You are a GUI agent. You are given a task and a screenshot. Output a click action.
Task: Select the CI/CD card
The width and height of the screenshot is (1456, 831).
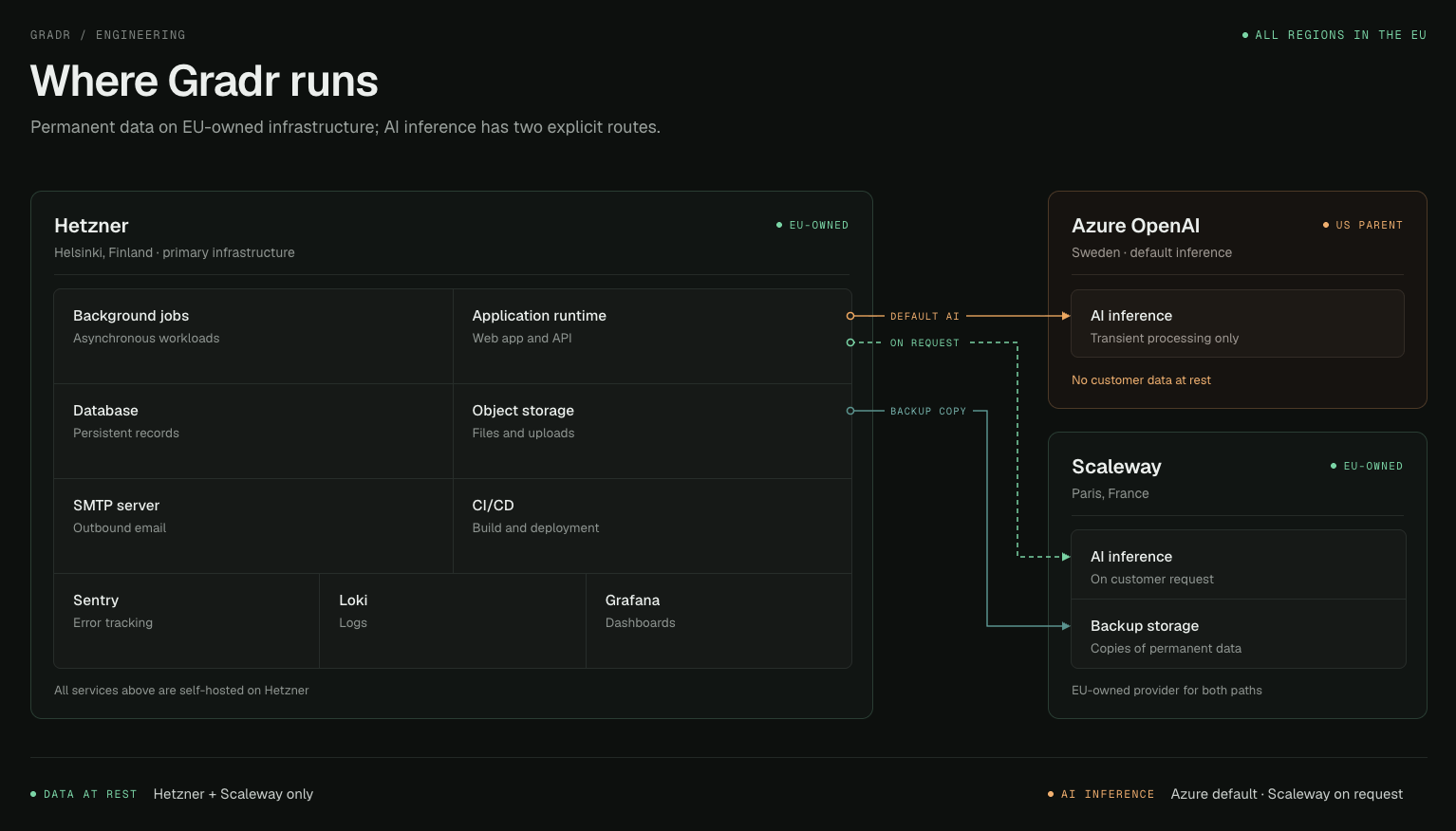click(652, 526)
